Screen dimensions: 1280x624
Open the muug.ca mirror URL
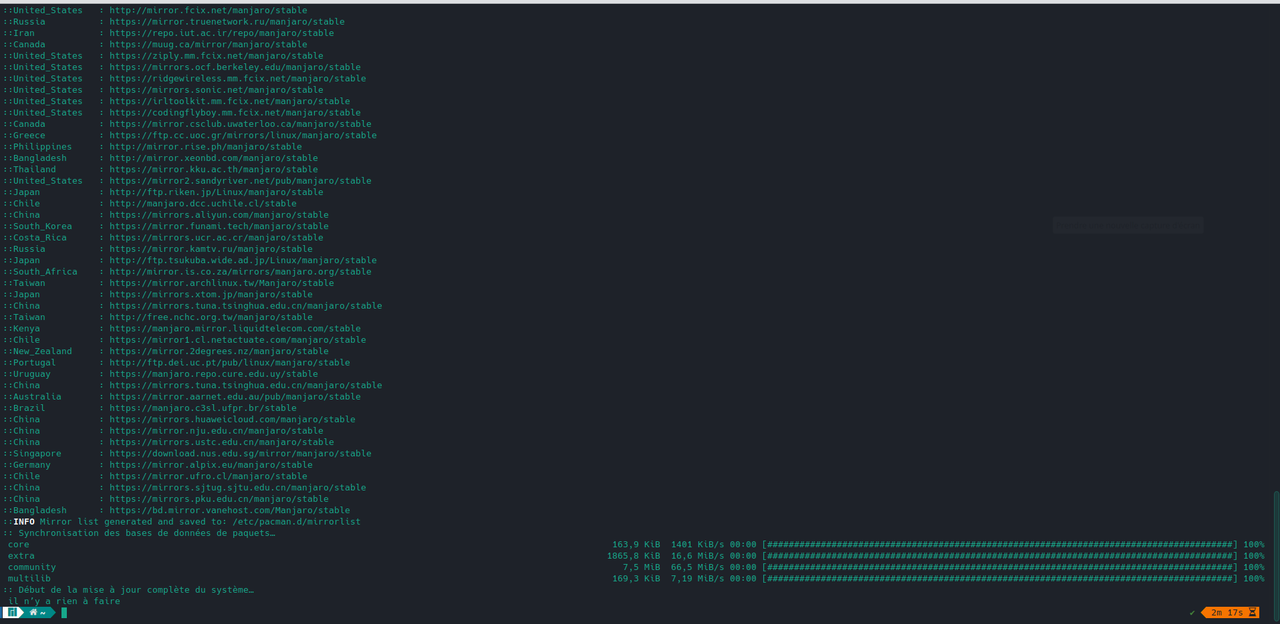pos(208,44)
